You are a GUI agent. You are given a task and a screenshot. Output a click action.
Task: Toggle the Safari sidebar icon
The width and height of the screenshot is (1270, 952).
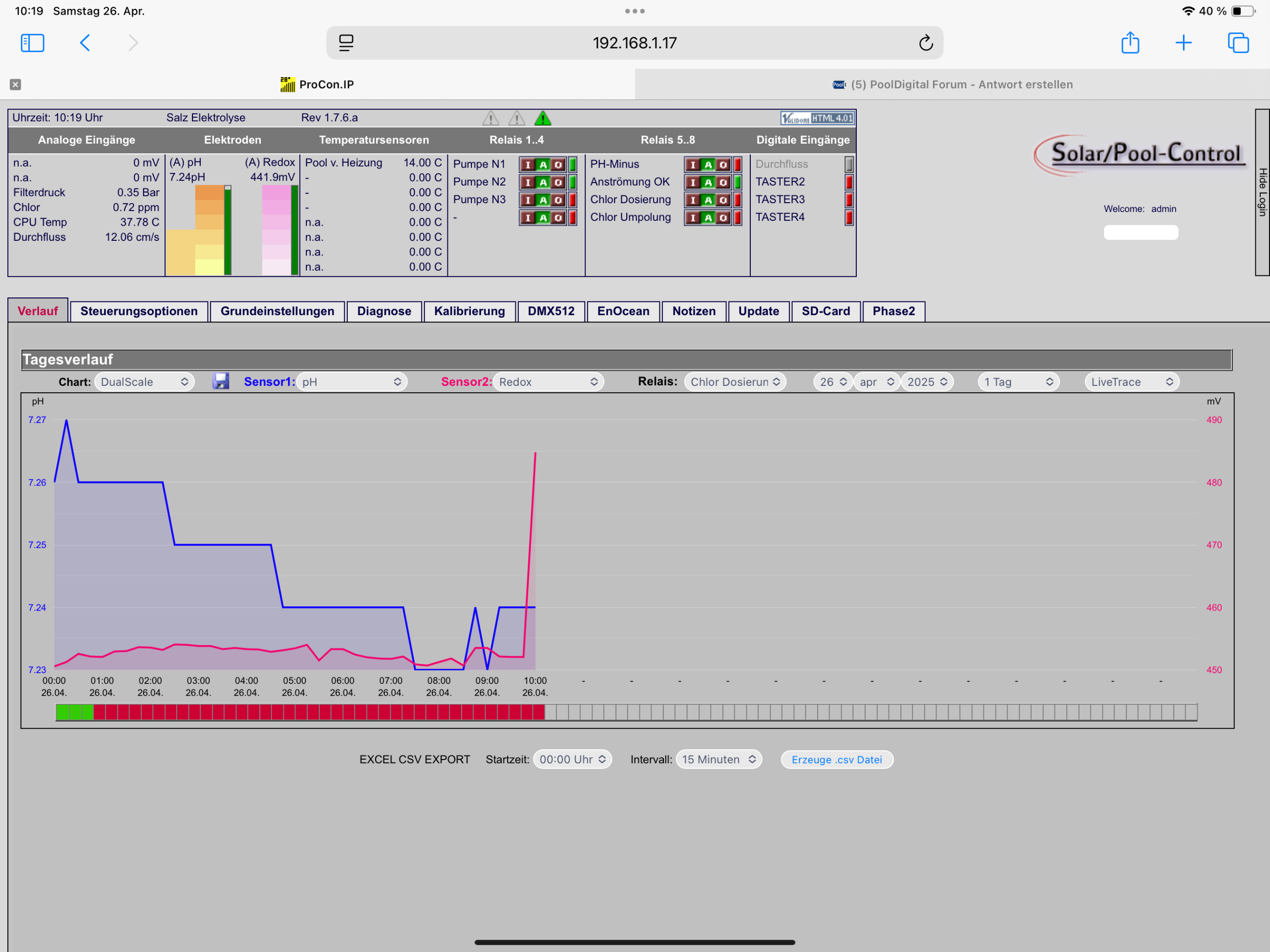tap(32, 43)
